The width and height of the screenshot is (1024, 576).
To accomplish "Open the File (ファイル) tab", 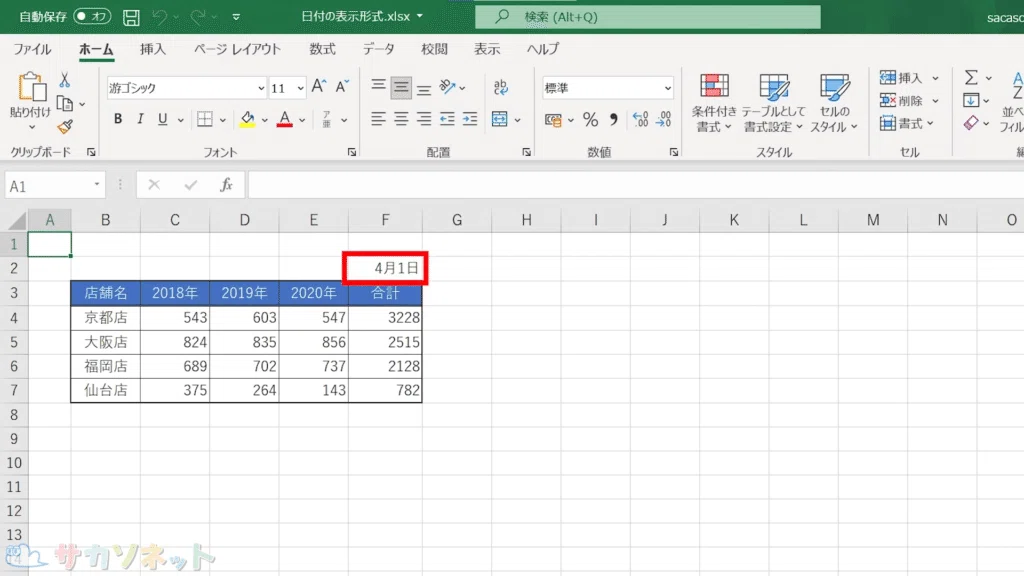I will tap(32, 49).
